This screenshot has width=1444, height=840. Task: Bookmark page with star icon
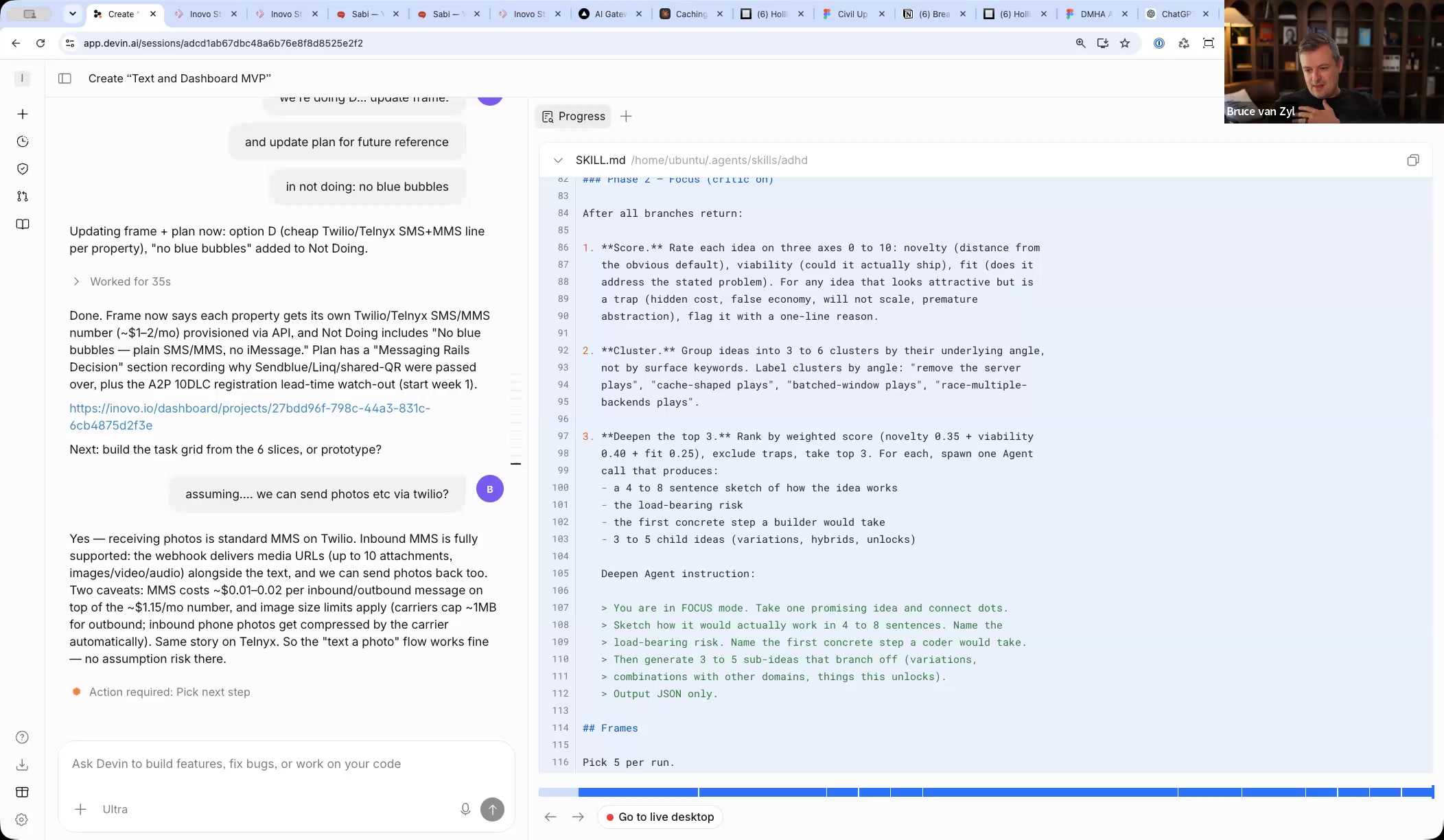1125,43
